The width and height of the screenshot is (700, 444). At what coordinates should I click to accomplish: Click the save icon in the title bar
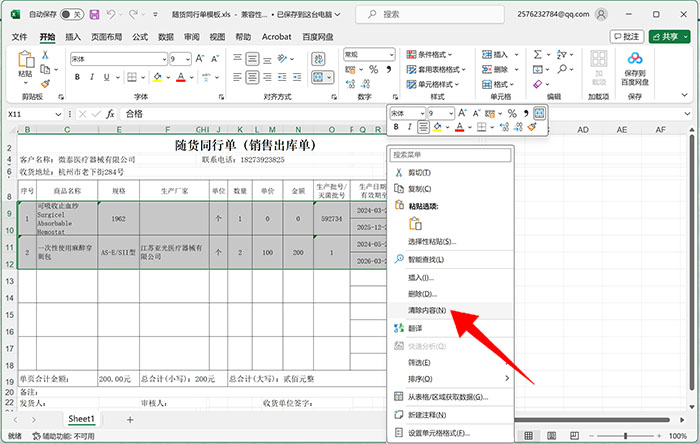click(94, 15)
